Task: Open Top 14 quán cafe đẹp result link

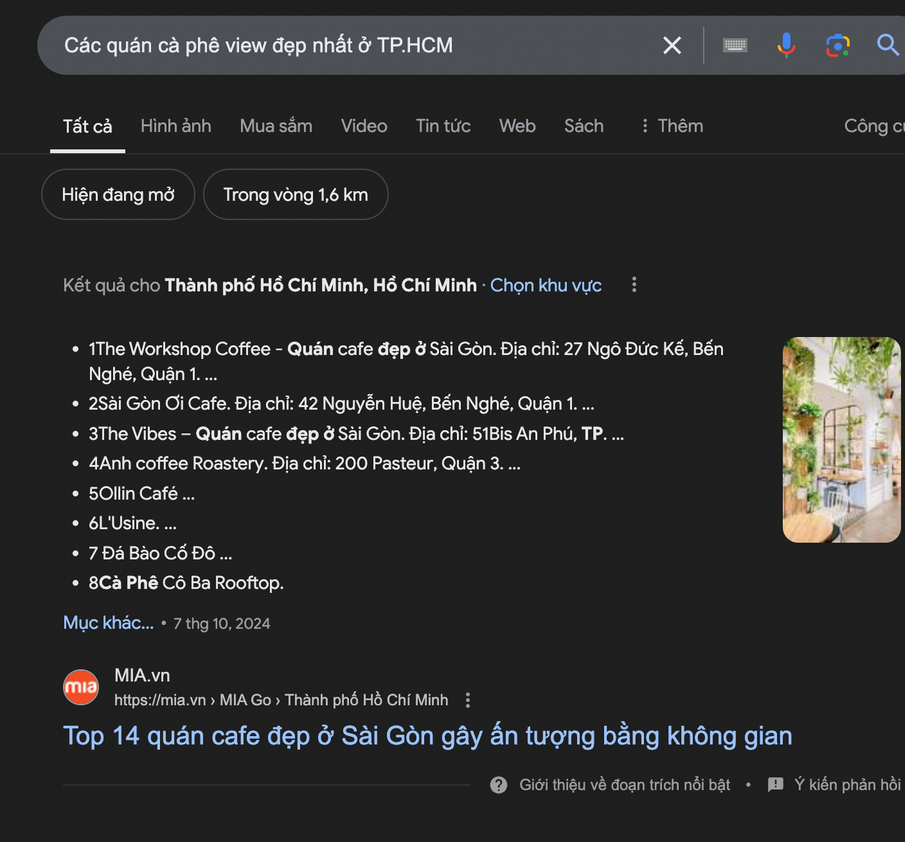Action: (427, 736)
